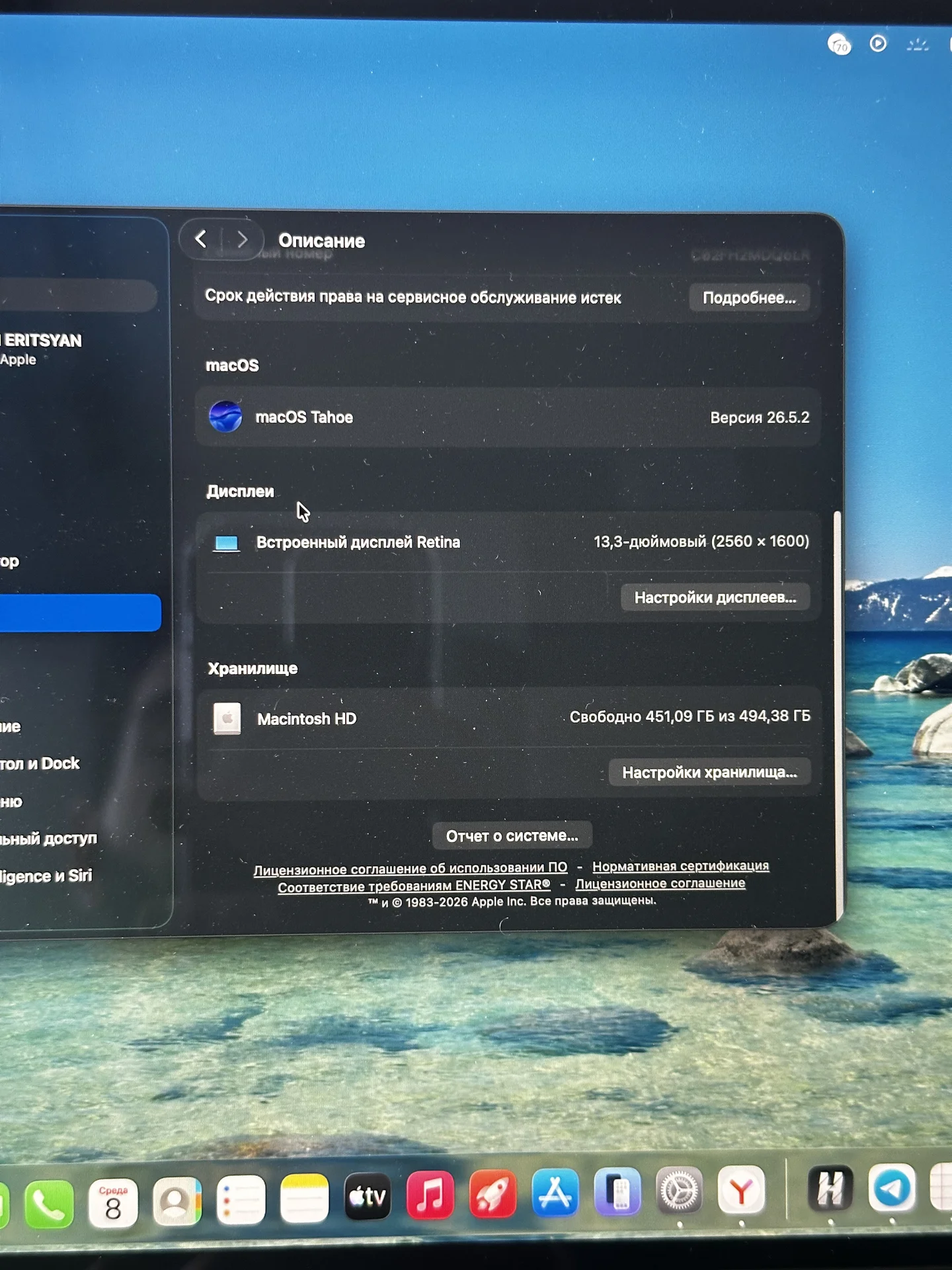Open Telegram from the Dock

pos(892,1188)
